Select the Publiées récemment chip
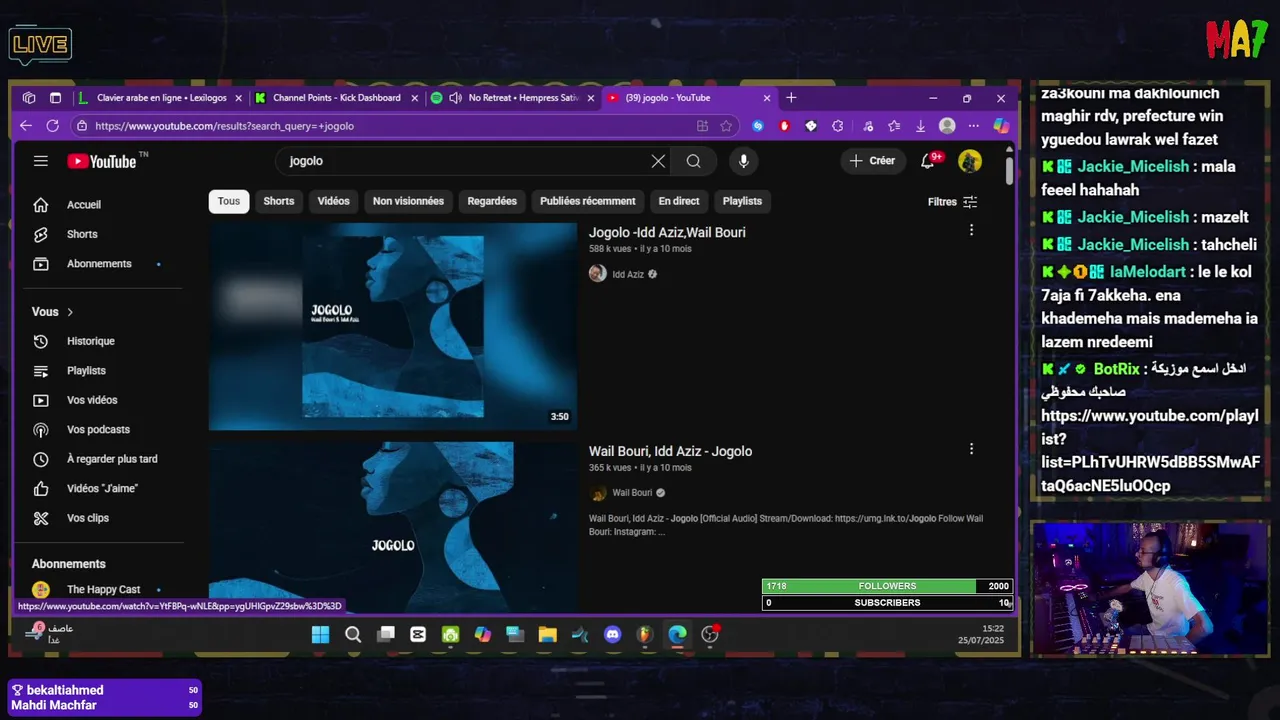Image resolution: width=1280 pixels, height=720 pixels. click(588, 201)
